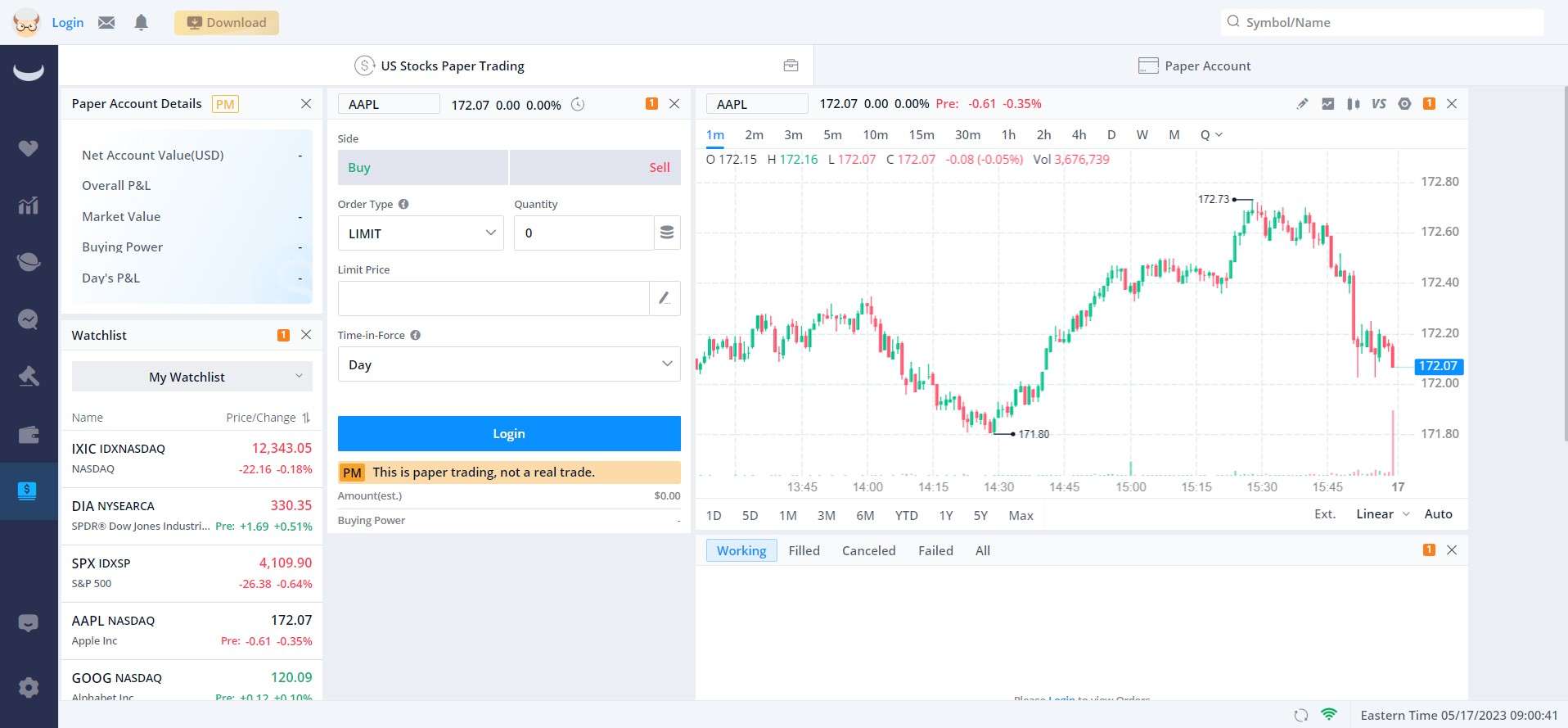The height and width of the screenshot is (728, 1568).
Task: Open the watchlist heart icon in sidebar
Action: [29, 148]
